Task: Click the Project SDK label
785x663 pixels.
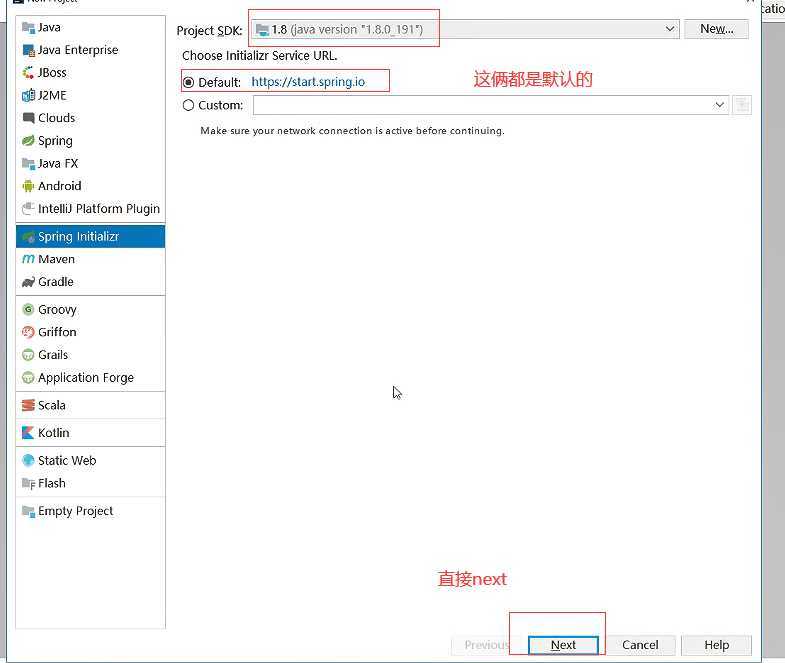Action: tap(209, 31)
